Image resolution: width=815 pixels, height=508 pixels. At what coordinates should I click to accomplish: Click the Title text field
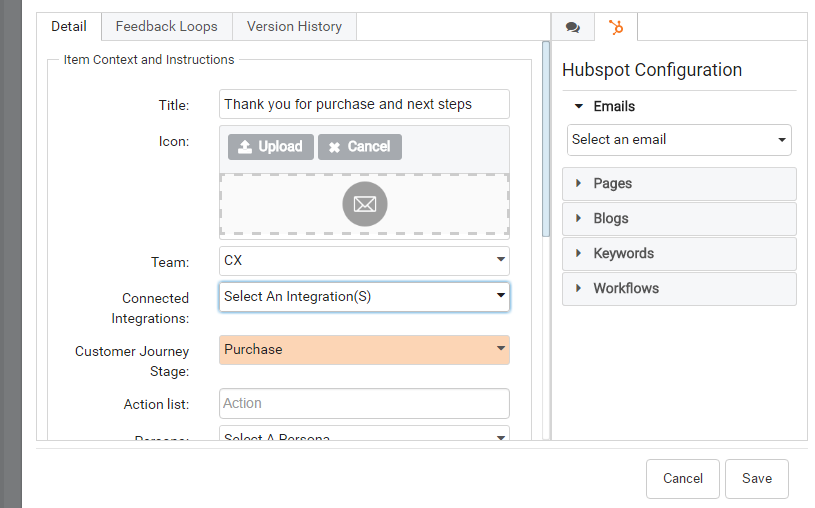364,104
